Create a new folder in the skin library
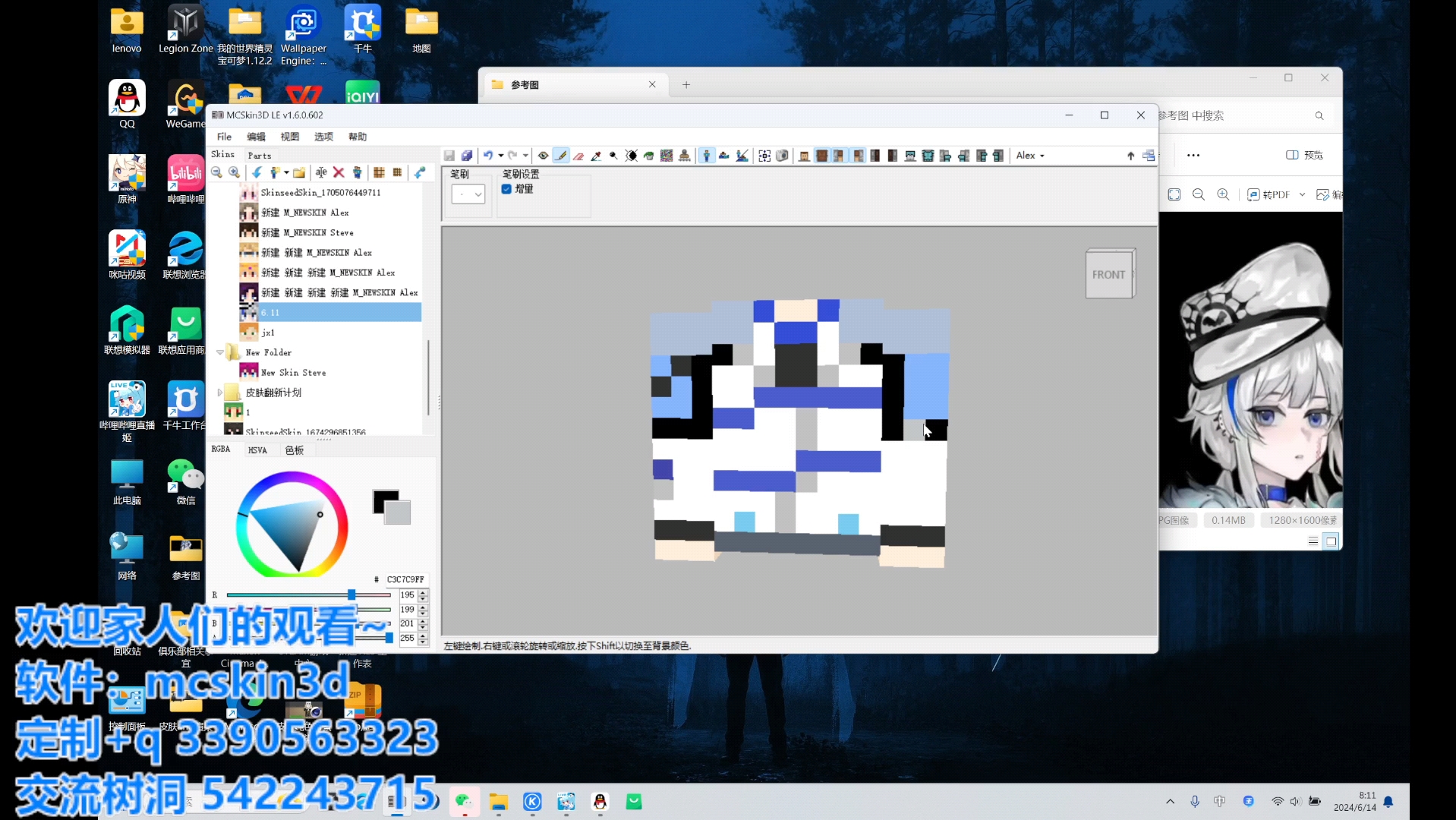This screenshot has height=820, width=1456. pyautogui.click(x=299, y=173)
